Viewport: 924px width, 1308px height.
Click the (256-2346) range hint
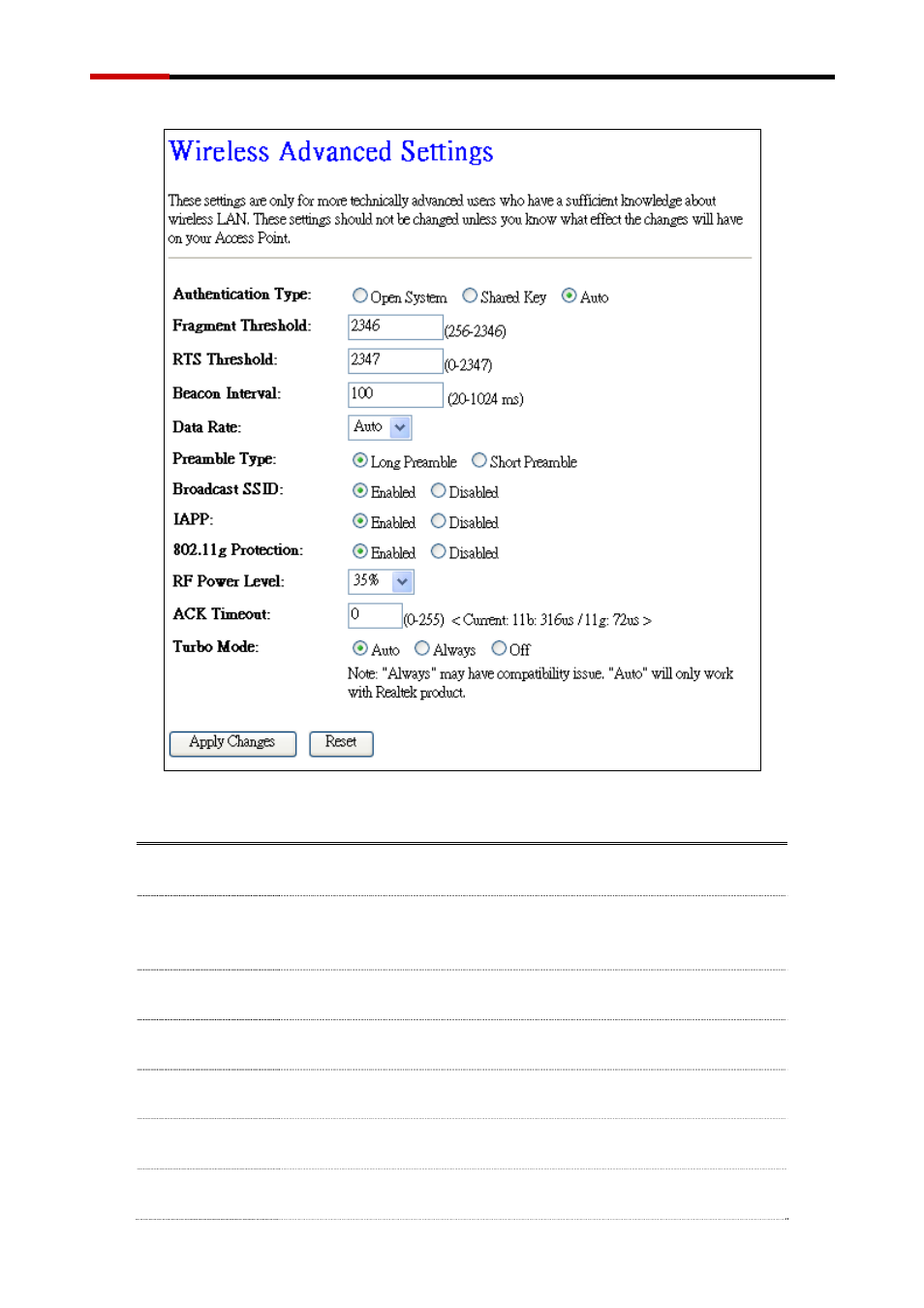tap(476, 331)
